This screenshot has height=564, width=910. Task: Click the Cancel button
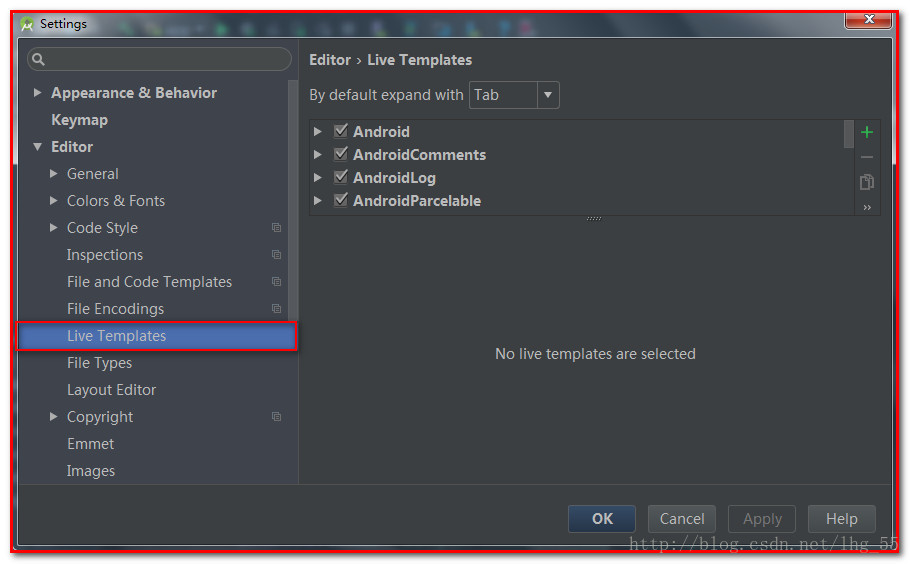click(682, 518)
